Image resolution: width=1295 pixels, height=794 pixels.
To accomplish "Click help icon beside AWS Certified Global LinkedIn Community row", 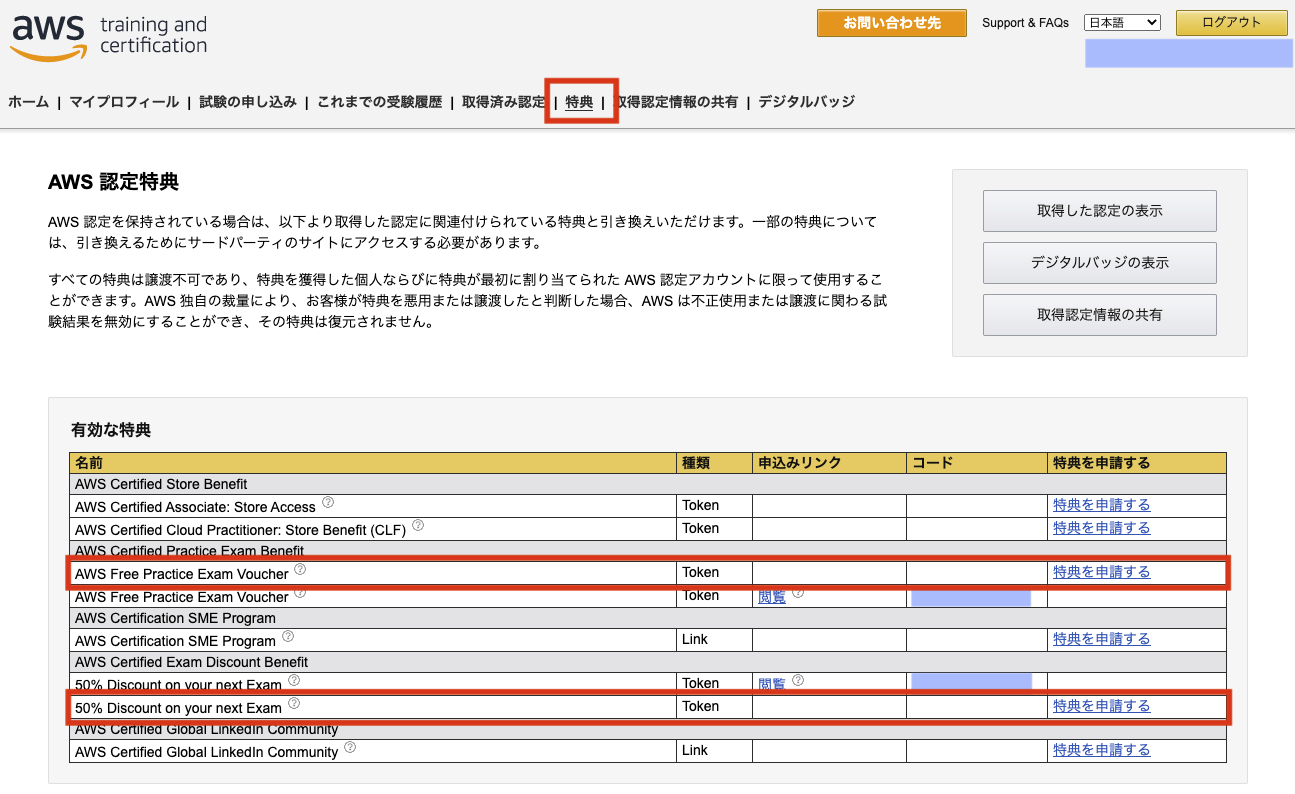I will [x=350, y=747].
